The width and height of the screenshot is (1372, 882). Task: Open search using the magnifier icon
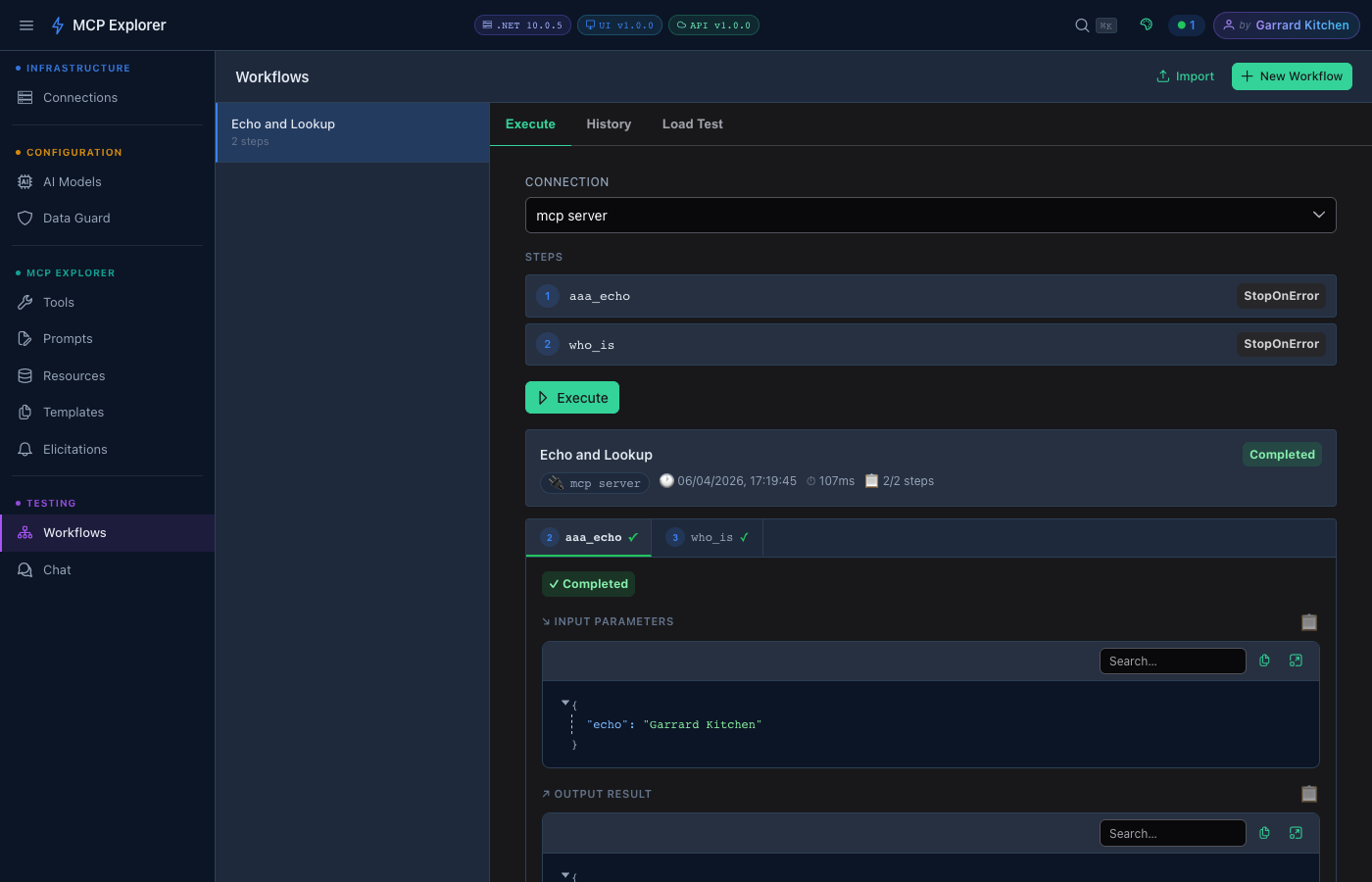coord(1081,24)
